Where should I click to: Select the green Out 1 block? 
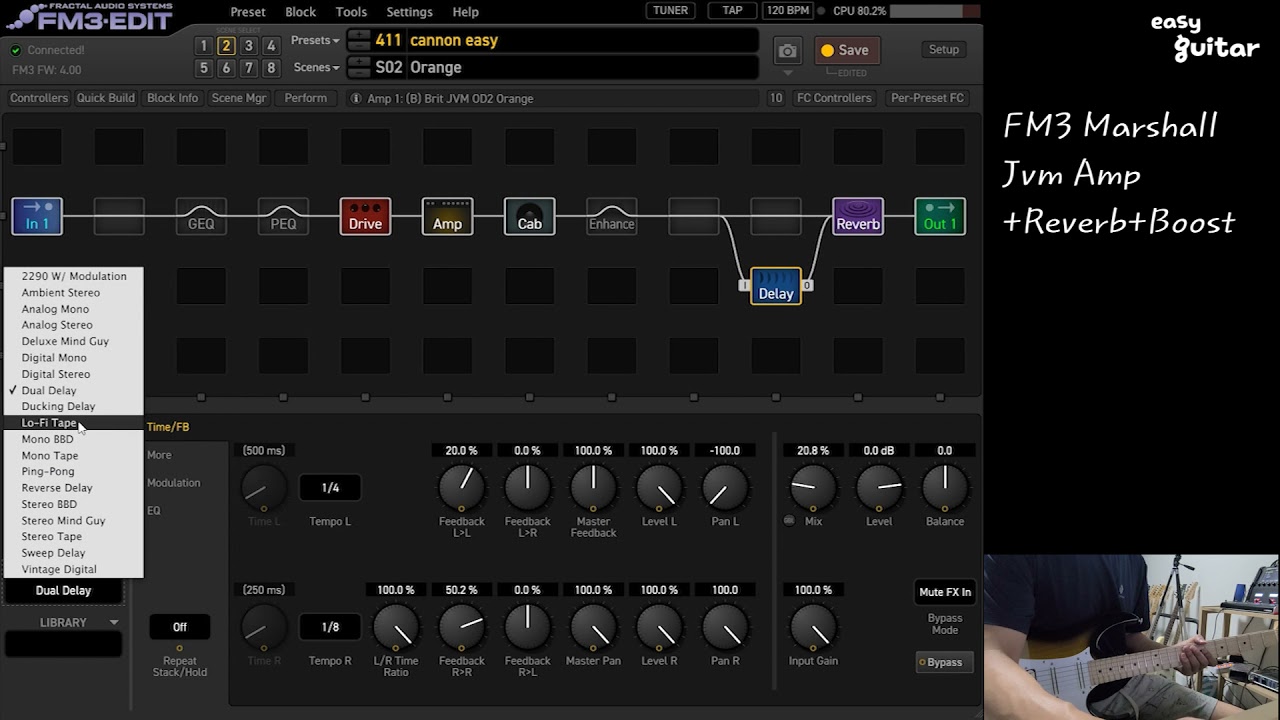(940, 216)
